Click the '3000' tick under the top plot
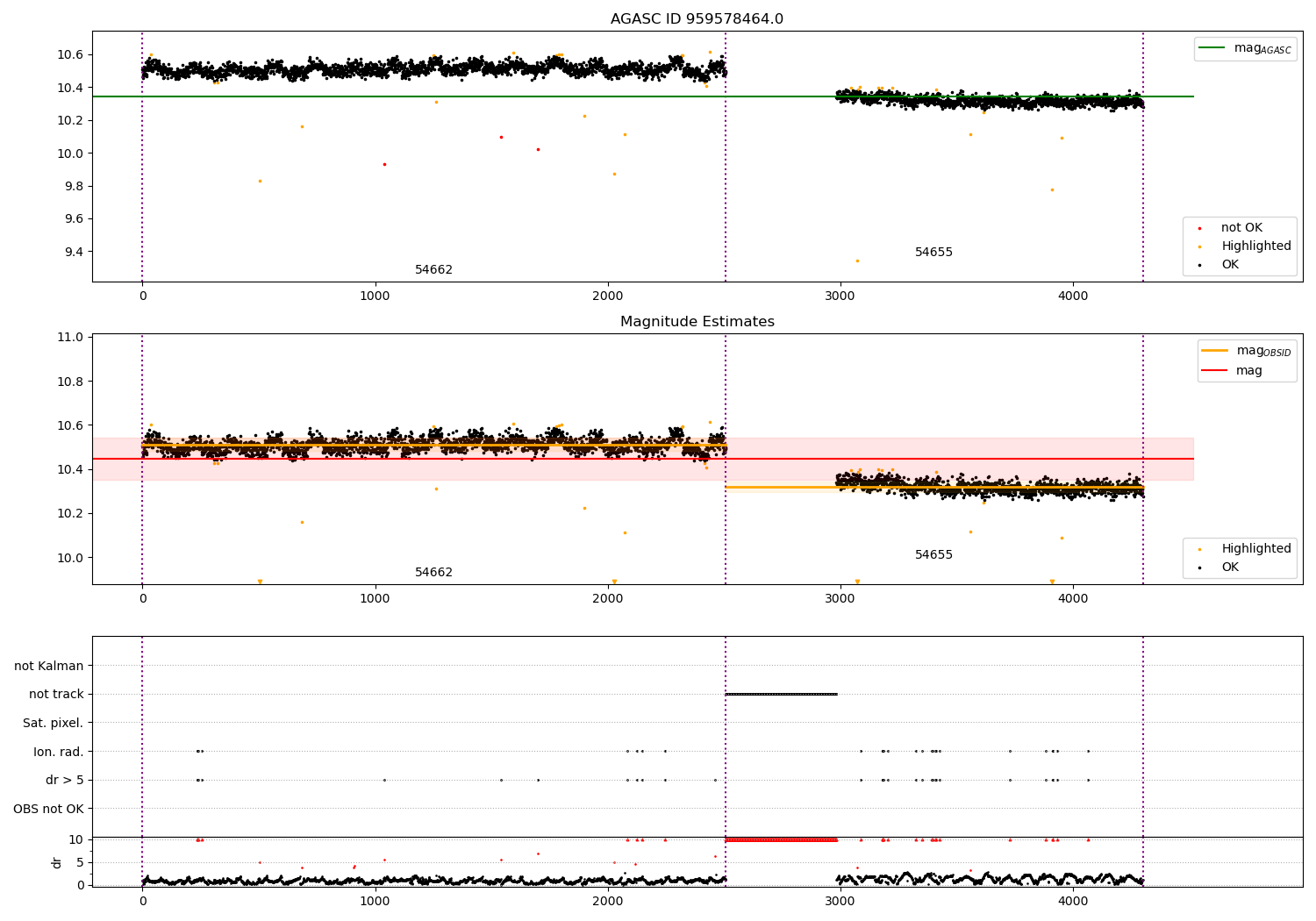This screenshot has width=1316, height=921. [x=840, y=296]
